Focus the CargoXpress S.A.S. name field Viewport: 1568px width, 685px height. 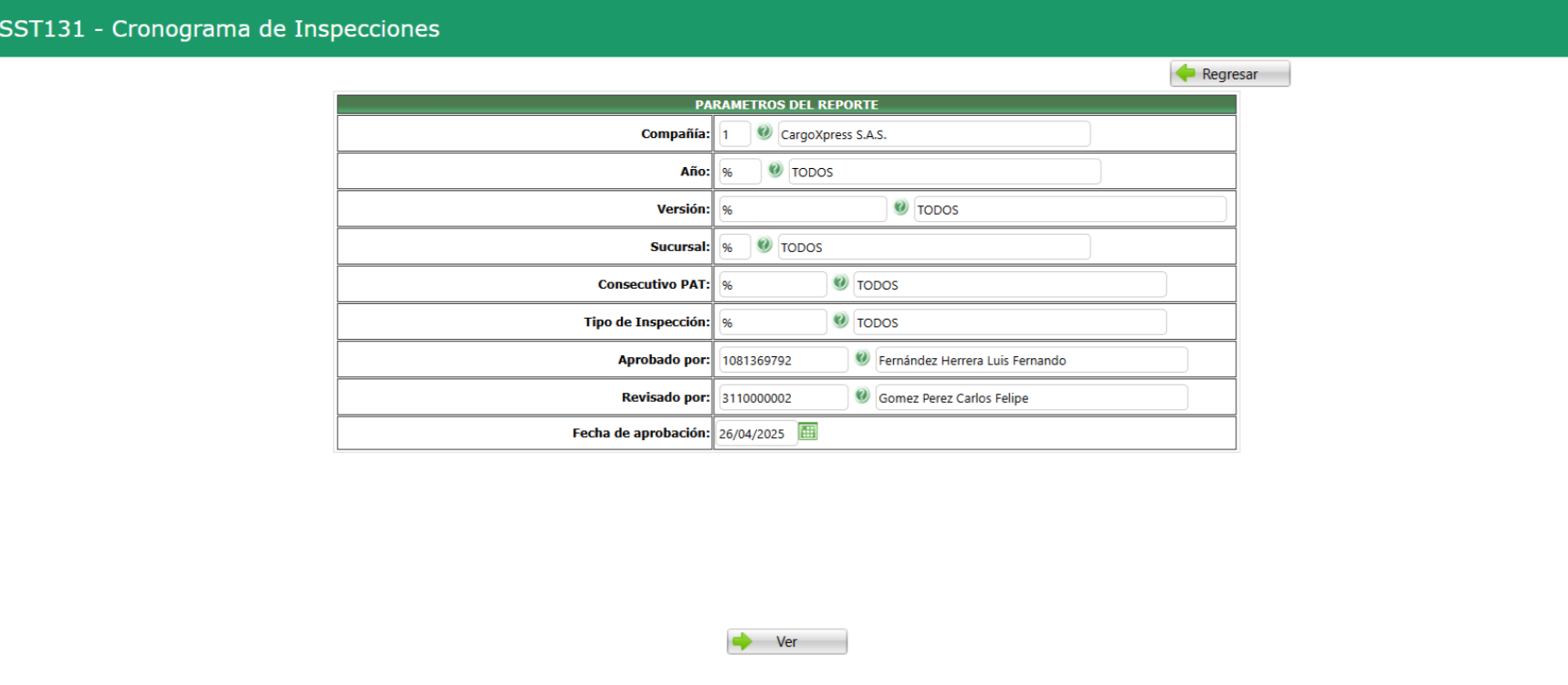pyautogui.click(x=934, y=134)
